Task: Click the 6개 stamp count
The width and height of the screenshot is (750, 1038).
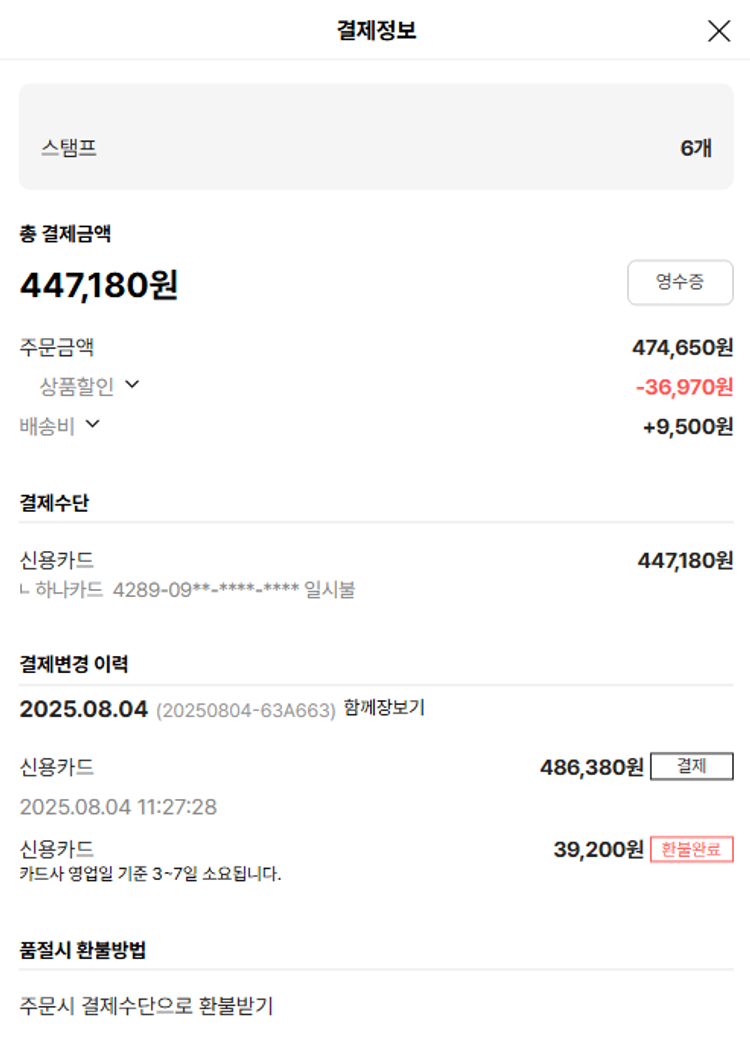Action: point(696,149)
